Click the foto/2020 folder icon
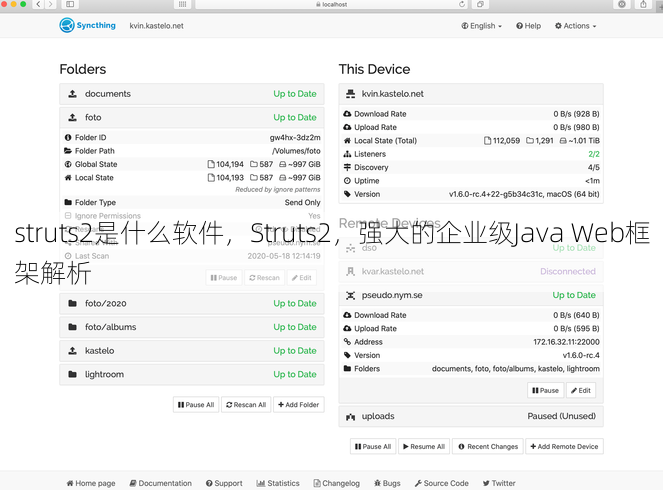The image size is (663, 490). click(x=73, y=304)
